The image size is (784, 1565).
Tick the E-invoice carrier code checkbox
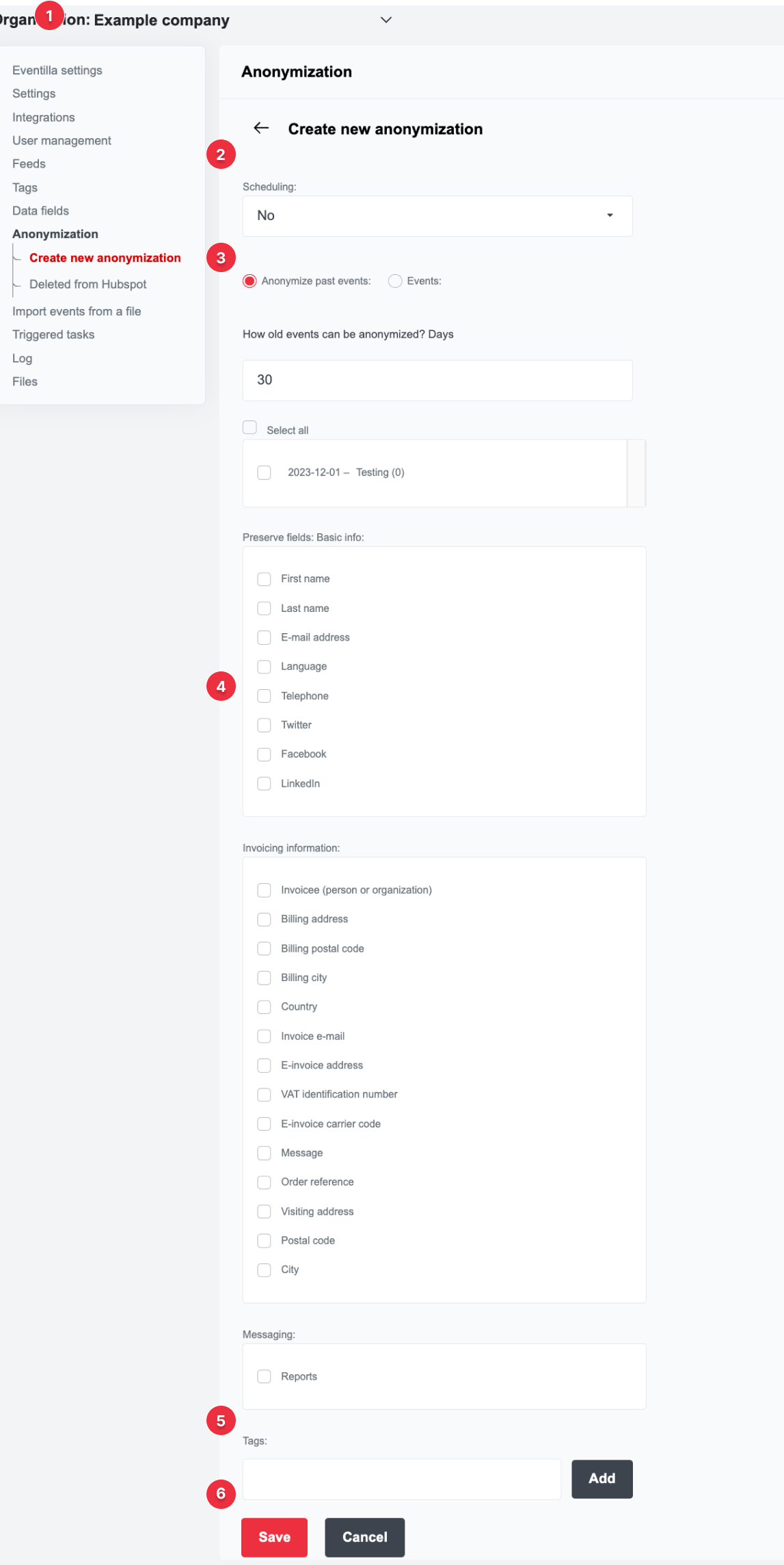click(x=265, y=1124)
